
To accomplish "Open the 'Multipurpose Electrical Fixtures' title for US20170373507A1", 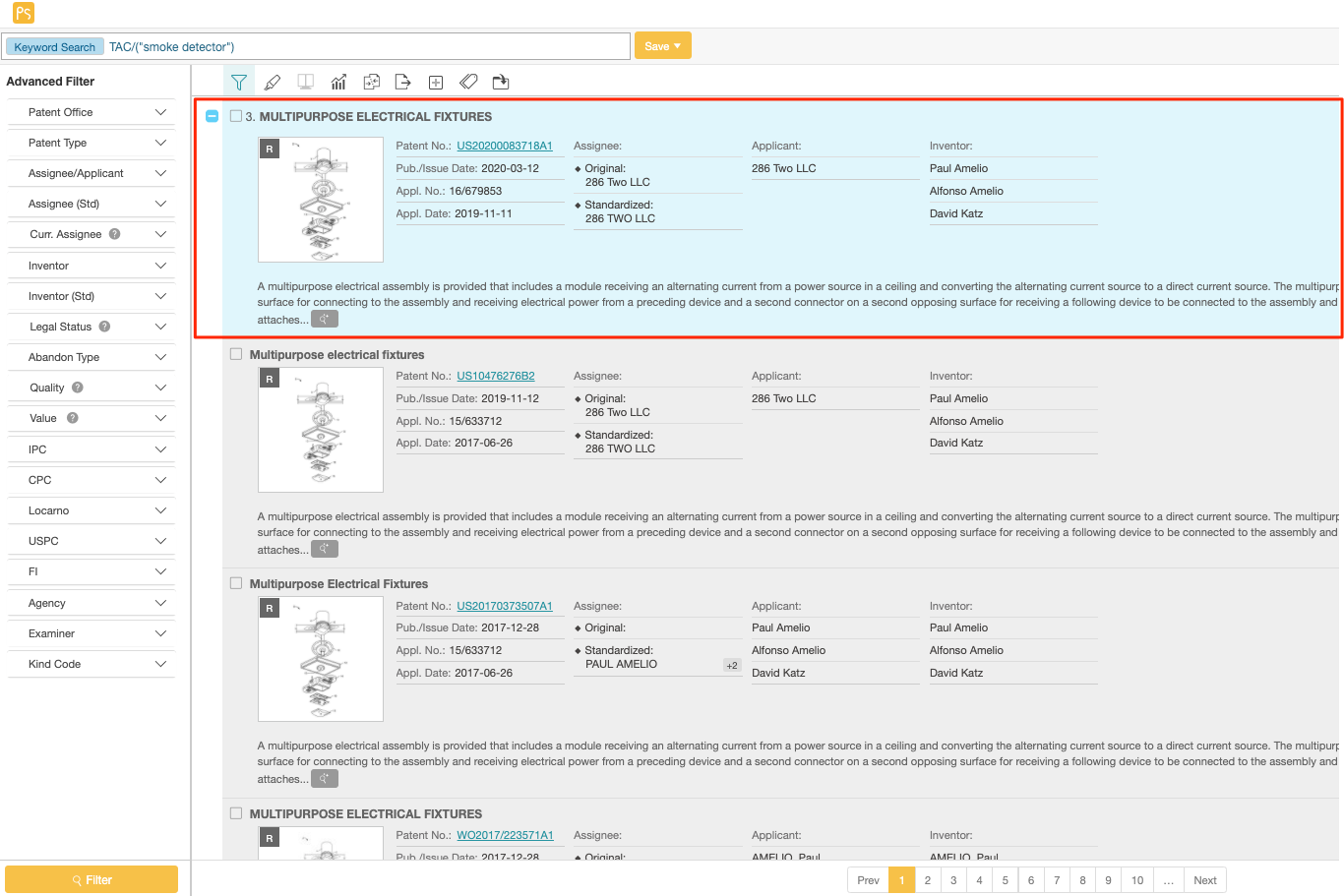I will pos(338,583).
